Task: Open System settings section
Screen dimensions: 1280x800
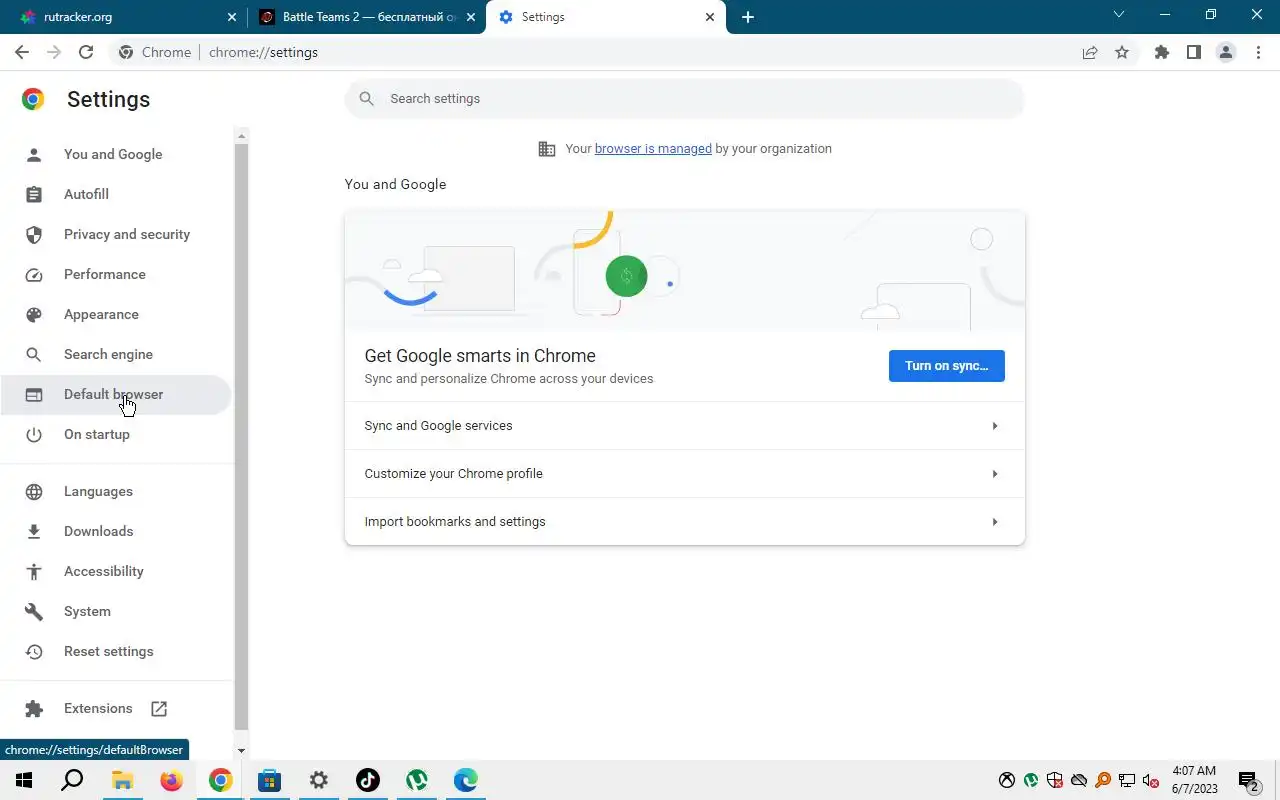Action: pos(115,611)
